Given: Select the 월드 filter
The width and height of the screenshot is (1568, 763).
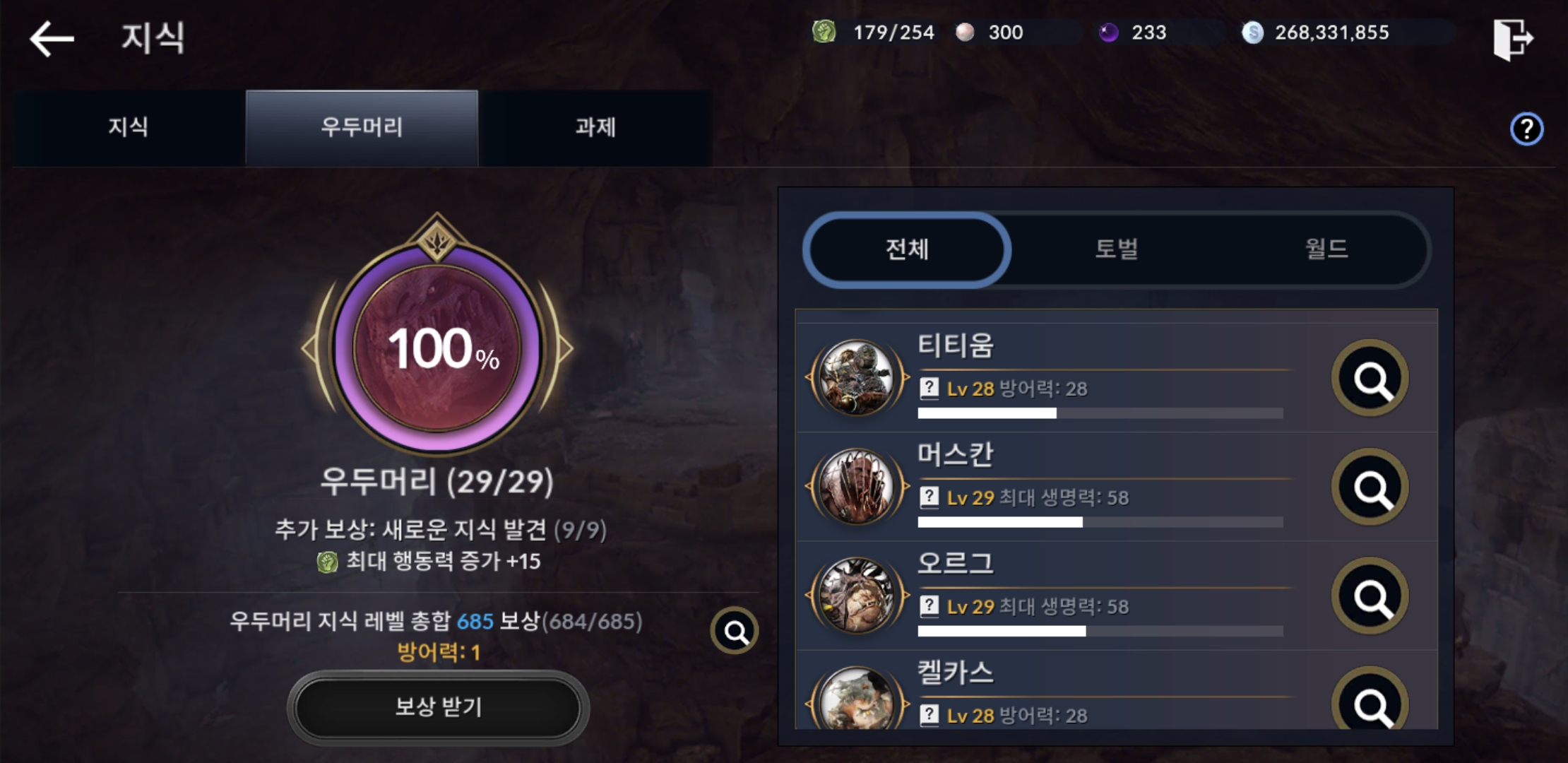Looking at the screenshot, I should pos(1326,249).
